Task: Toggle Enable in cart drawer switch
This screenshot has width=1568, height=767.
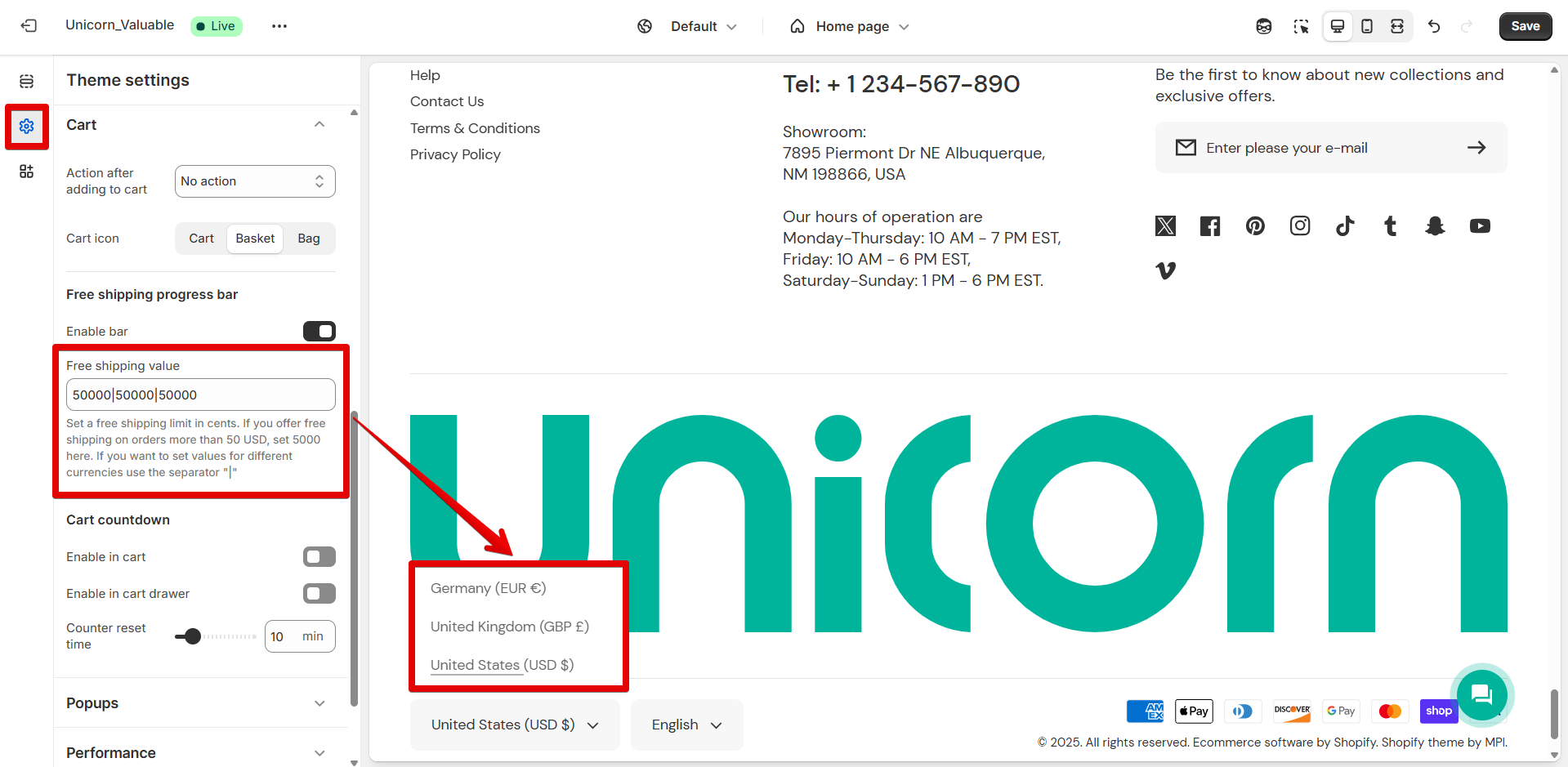Action: point(319,594)
